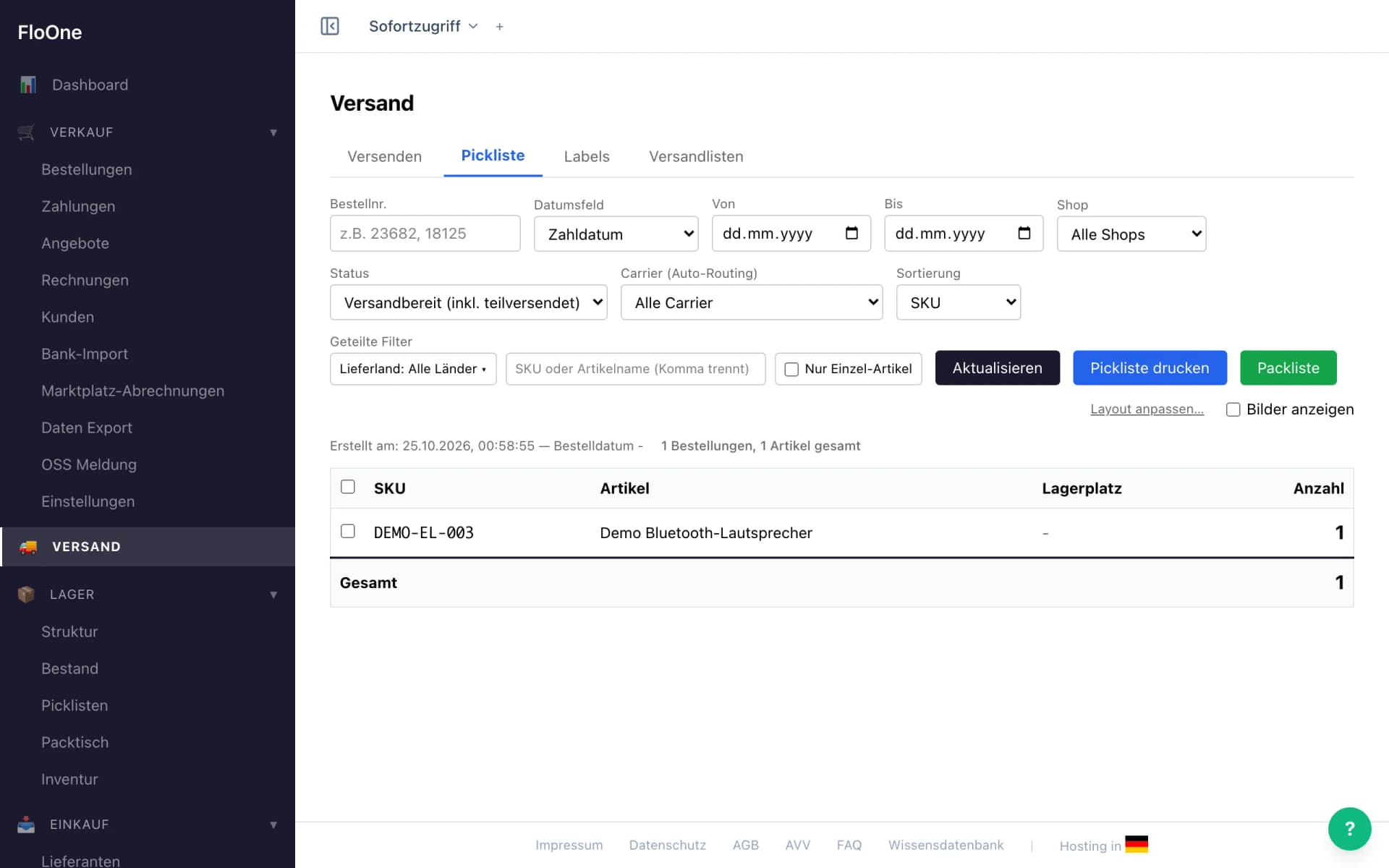Switch to the Labels tab
The width and height of the screenshot is (1389, 868).
[587, 156]
